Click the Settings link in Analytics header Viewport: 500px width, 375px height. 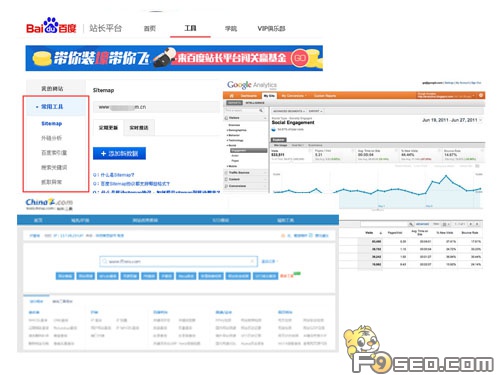pyautogui.click(x=449, y=83)
